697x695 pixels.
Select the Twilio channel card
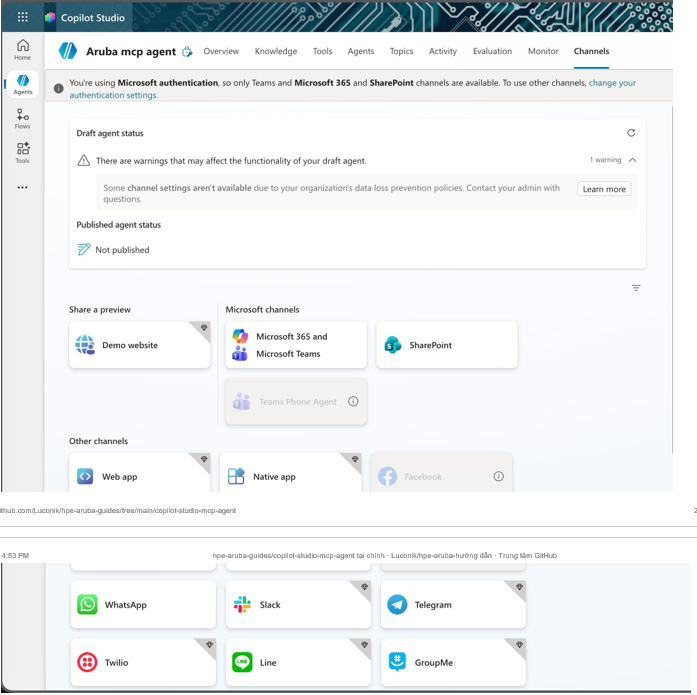coord(143,663)
